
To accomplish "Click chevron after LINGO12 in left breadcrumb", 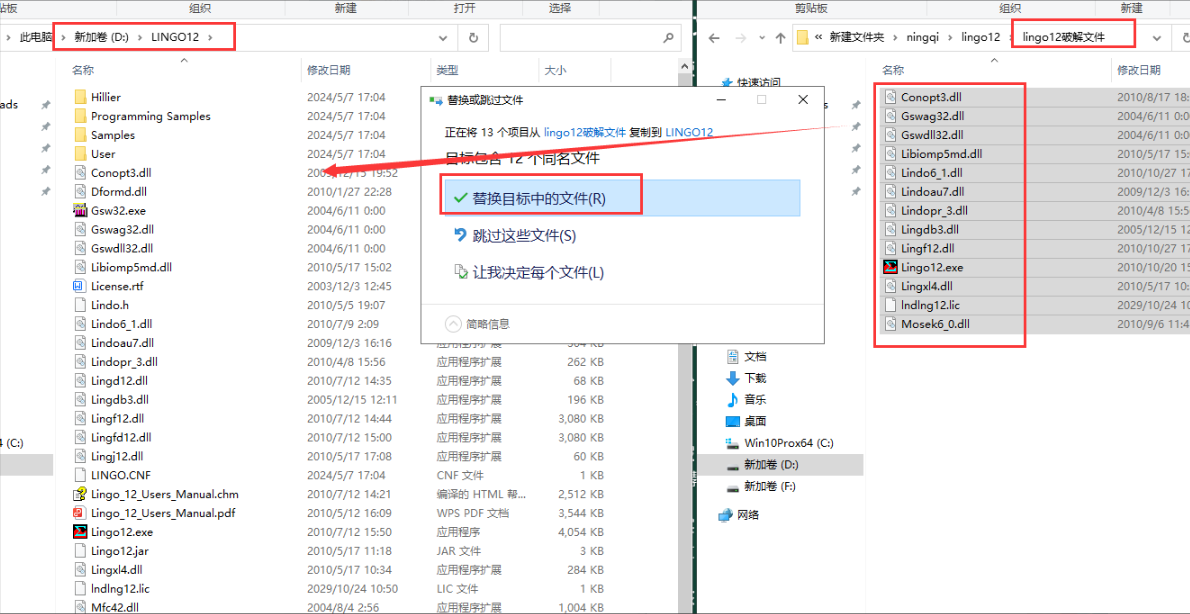I will [x=211, y=37].
